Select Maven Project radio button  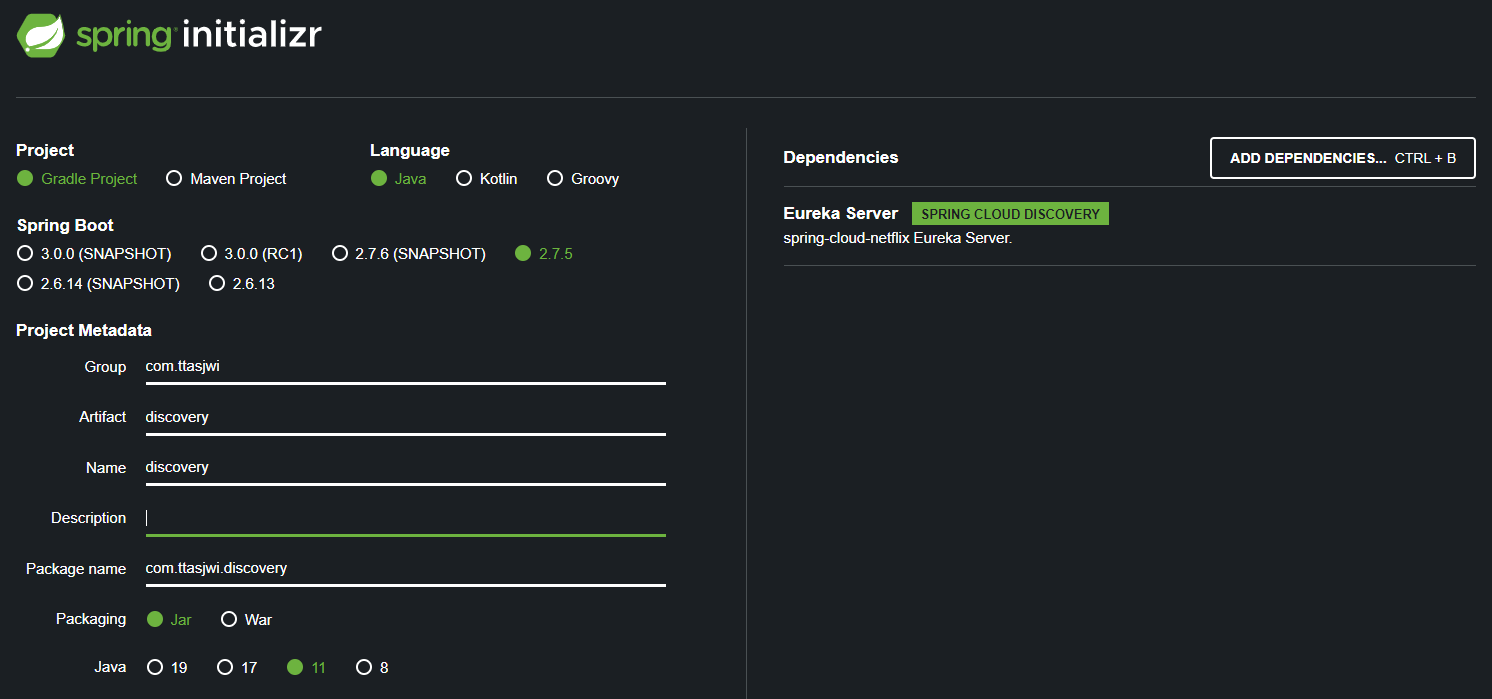pos(226,179)
